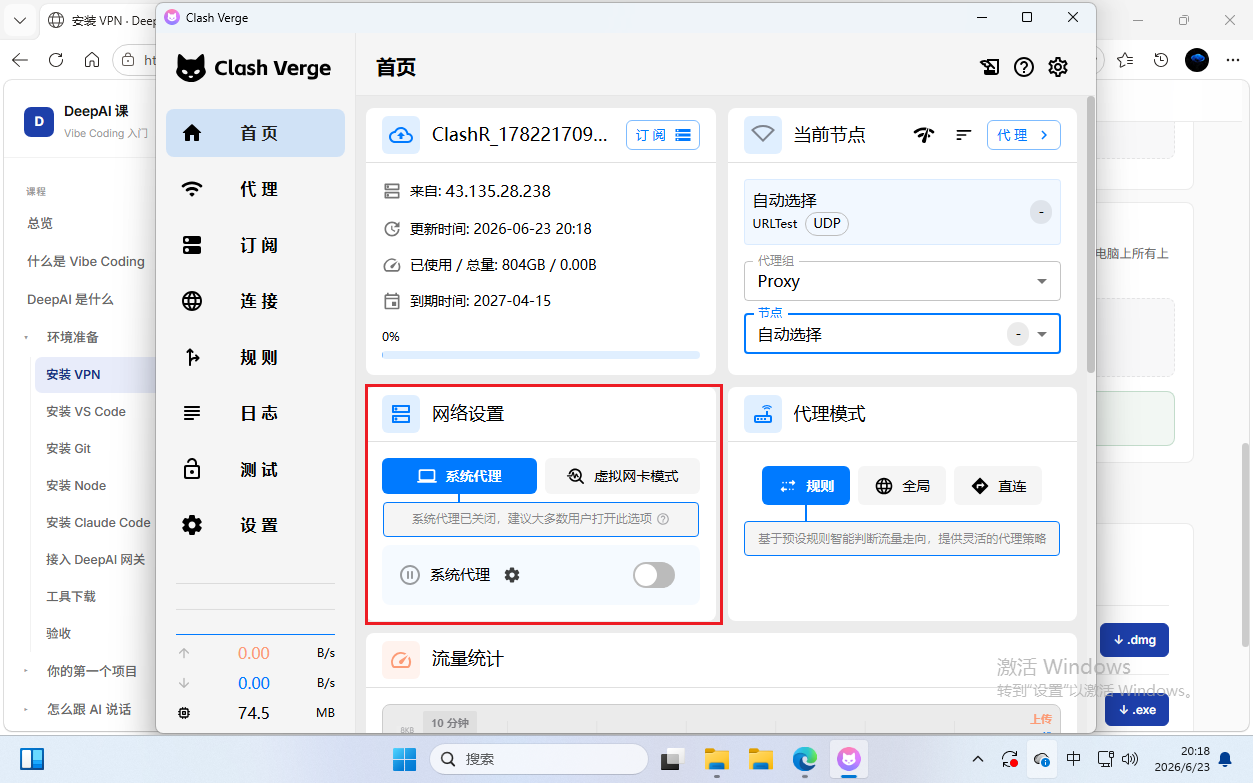This screenshot has height=783, width=1253.
Task: Open Clash Verge taskbar icon
Action: (849, 759)
